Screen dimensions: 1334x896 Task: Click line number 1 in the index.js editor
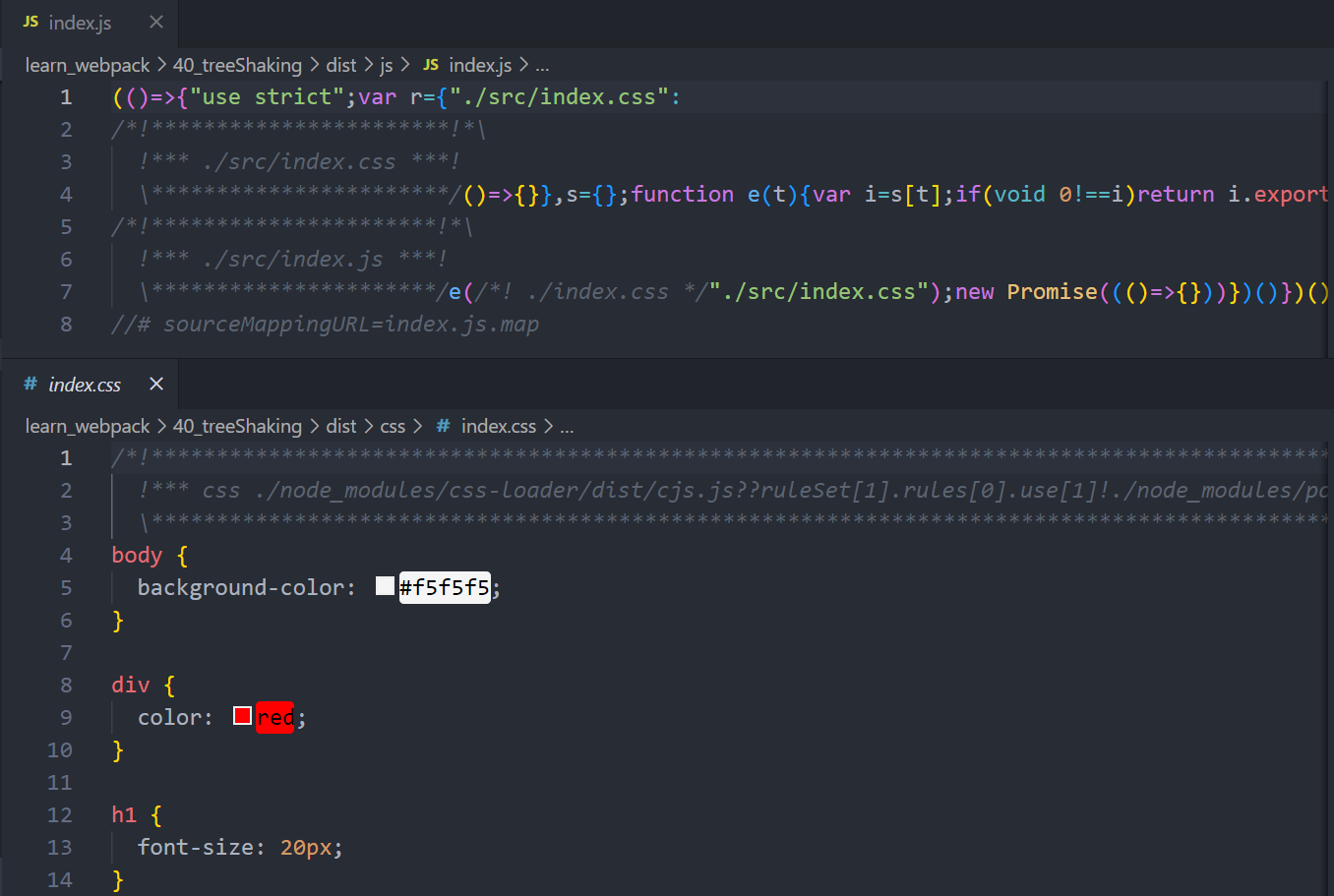[x=66, y=96]
